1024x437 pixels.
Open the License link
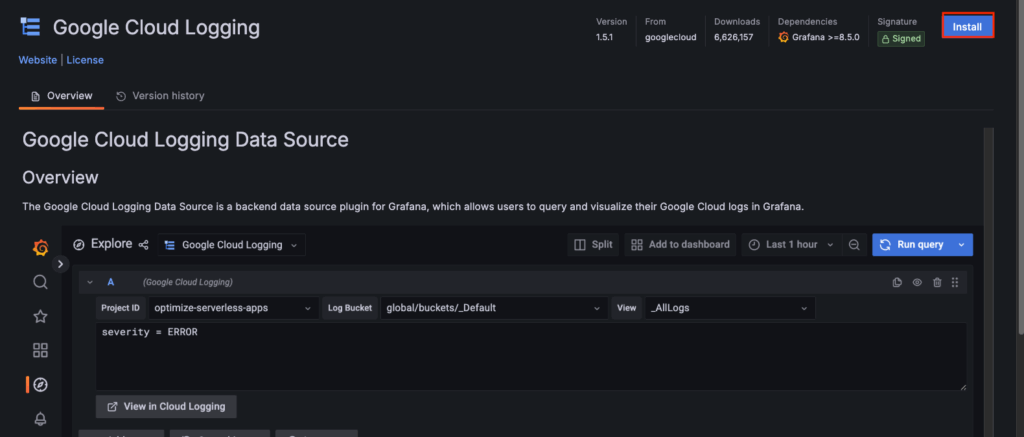pyautogui.click(x=85, y=60)
